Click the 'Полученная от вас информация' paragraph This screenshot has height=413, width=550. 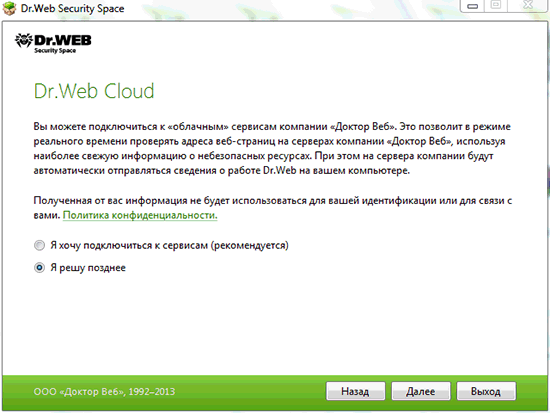pyautogui.click(x=273, y=207)
